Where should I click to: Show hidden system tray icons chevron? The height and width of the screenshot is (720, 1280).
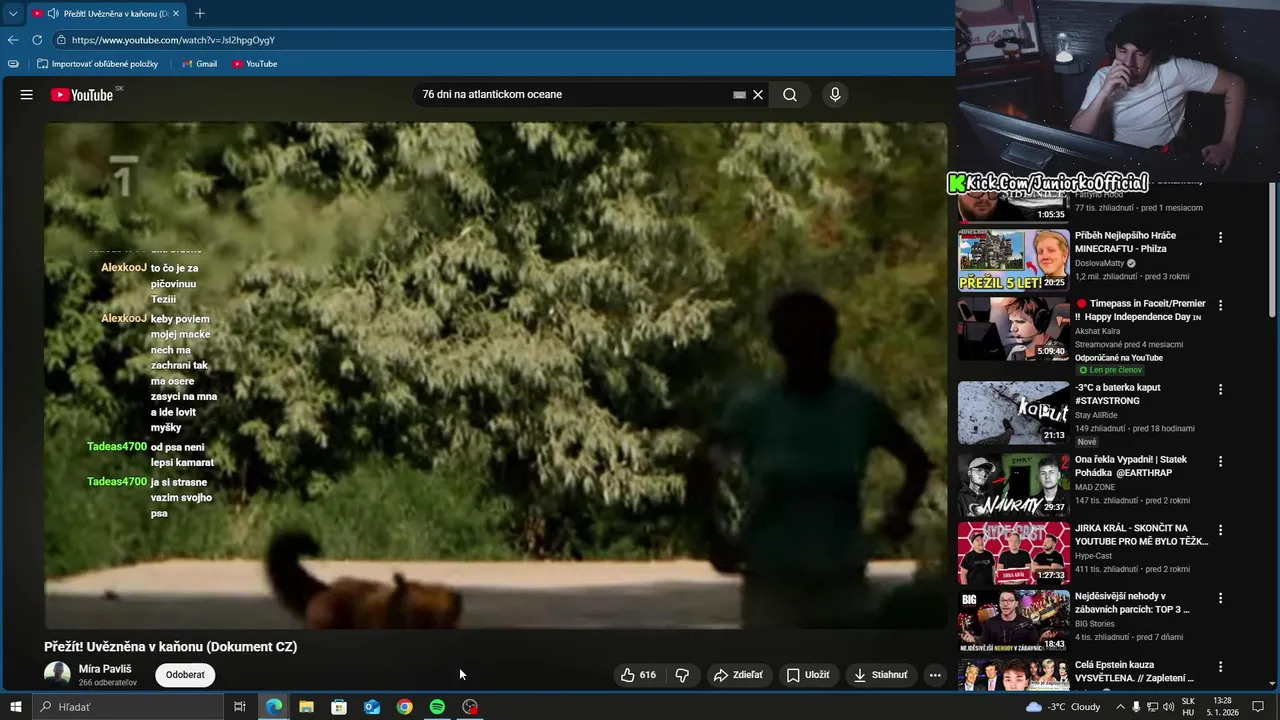pyautogui.click(x=1120, y=707)
